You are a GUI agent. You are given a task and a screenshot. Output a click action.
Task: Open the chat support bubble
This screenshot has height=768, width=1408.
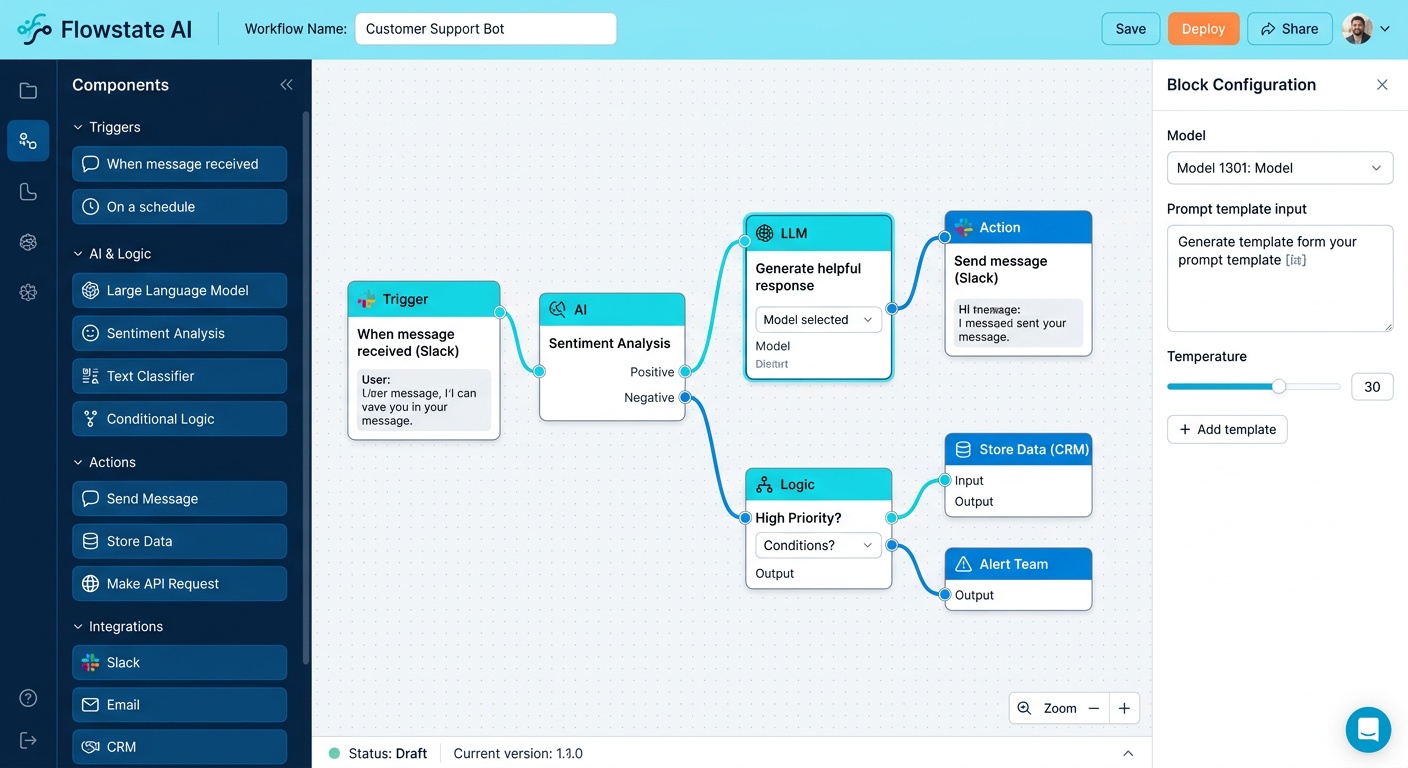(1368, 729)
